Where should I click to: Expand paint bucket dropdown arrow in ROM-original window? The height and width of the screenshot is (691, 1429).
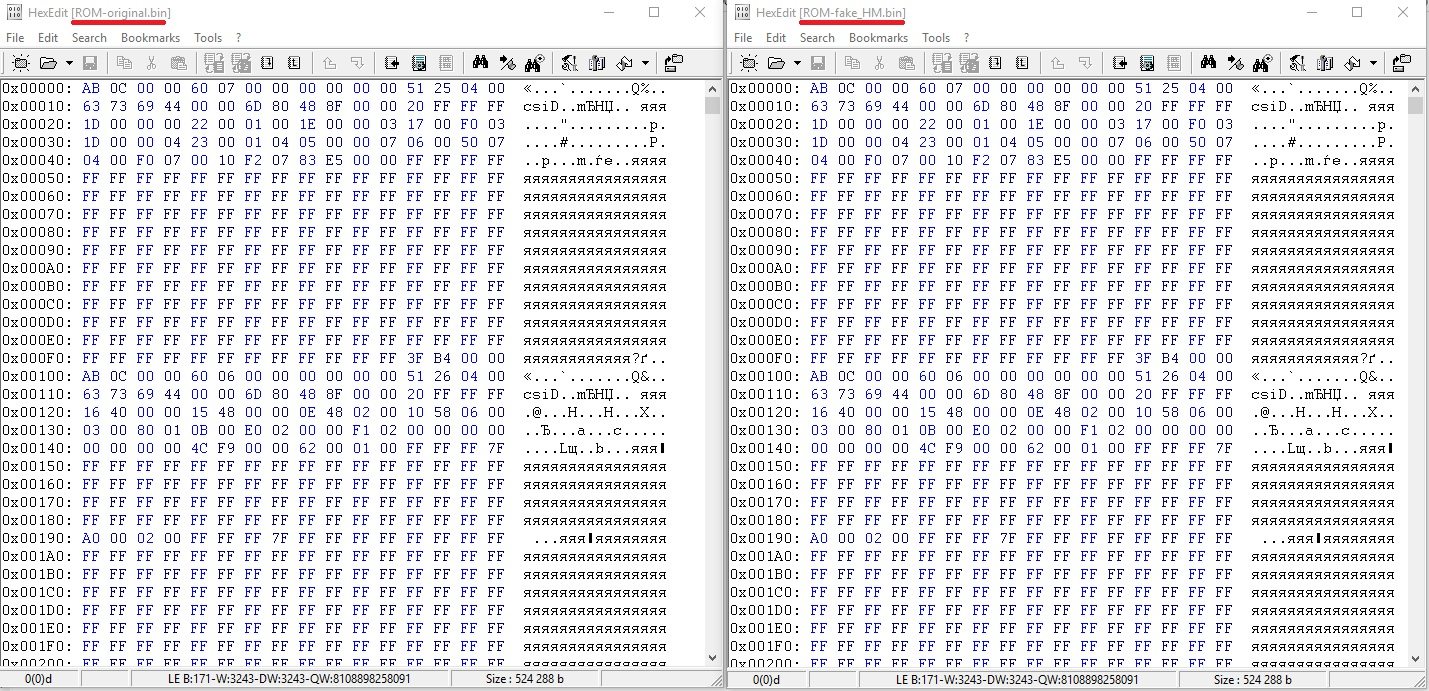645,63
